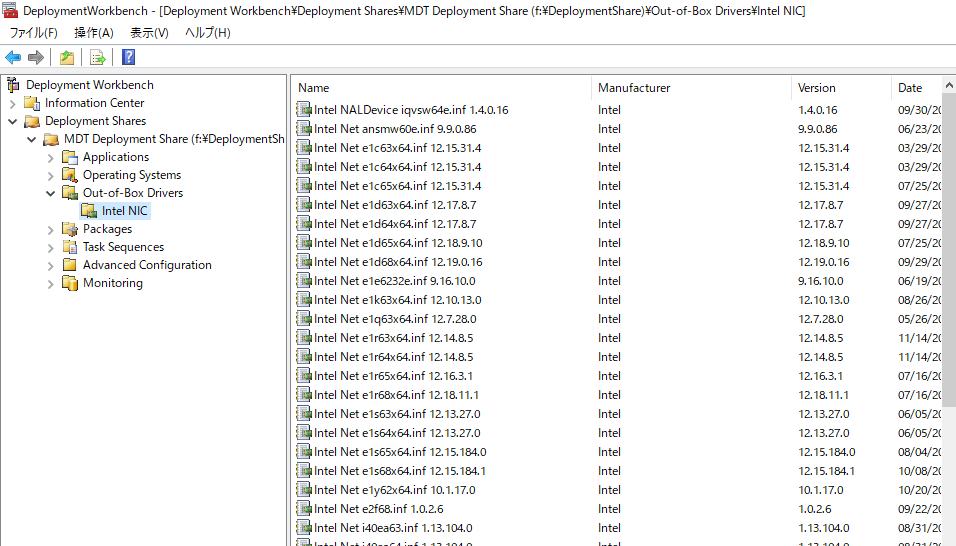This screenshot has width=956, height=546.
Task: Click the driver icon for e1k63x64.inf
Action: click(304, 299)
